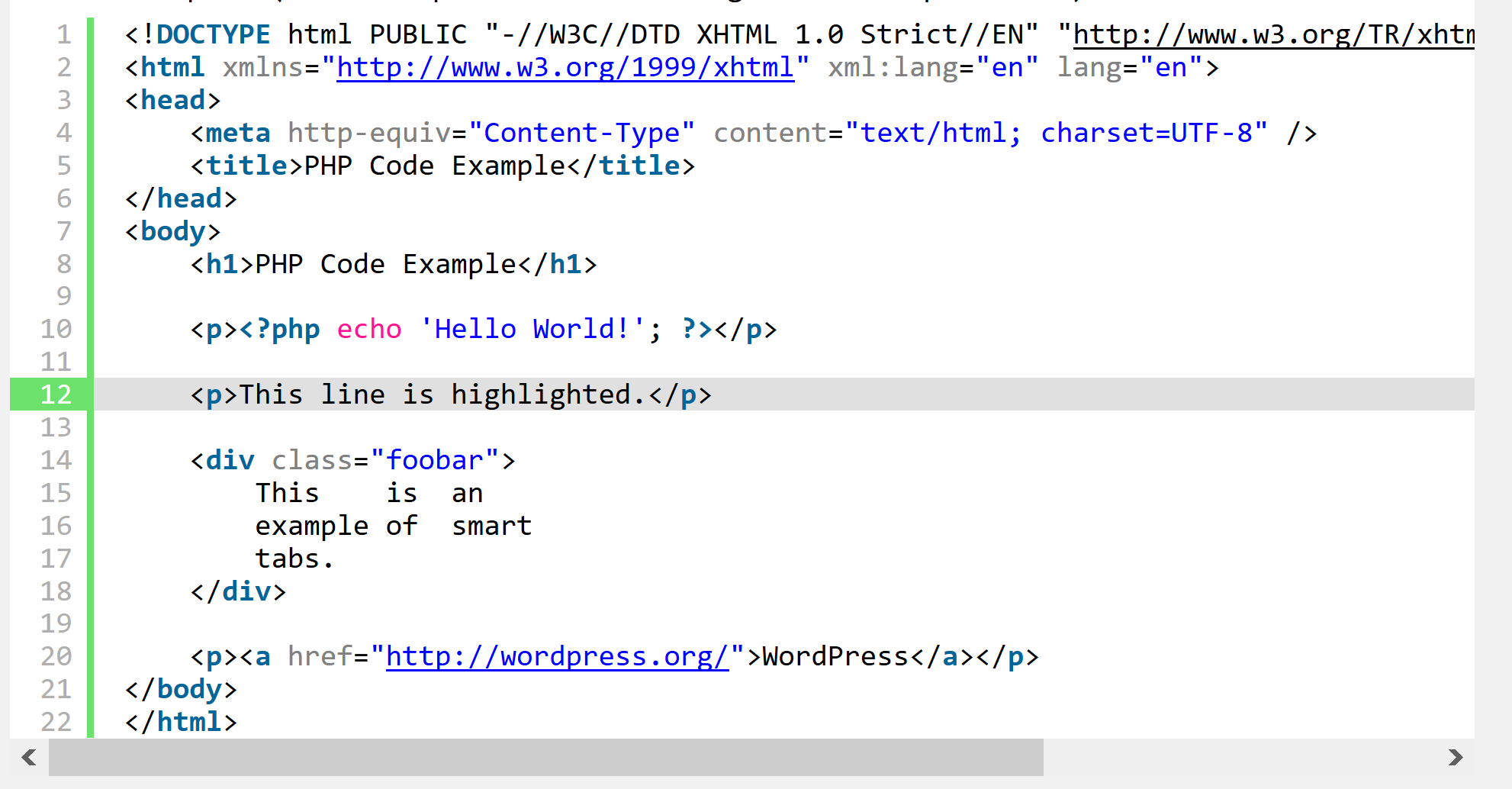Click the h1 heading text on line 8
The image size is (1512, 789).
coord(386,264)
